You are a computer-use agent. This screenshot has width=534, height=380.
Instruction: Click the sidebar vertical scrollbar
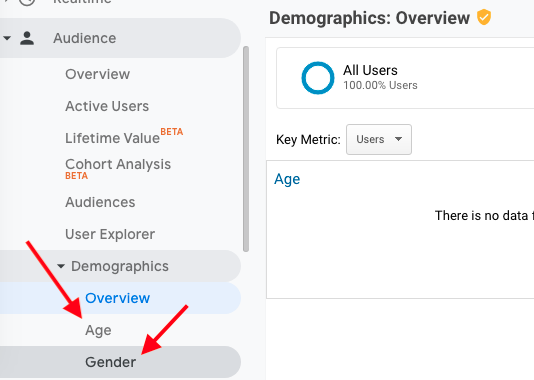click(246, 149)
